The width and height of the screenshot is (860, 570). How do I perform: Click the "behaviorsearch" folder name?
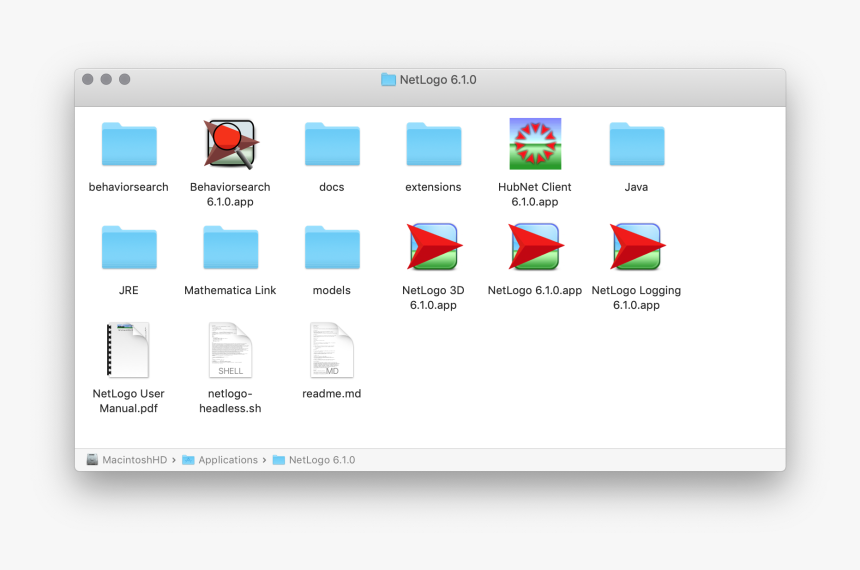click(129, 187)
